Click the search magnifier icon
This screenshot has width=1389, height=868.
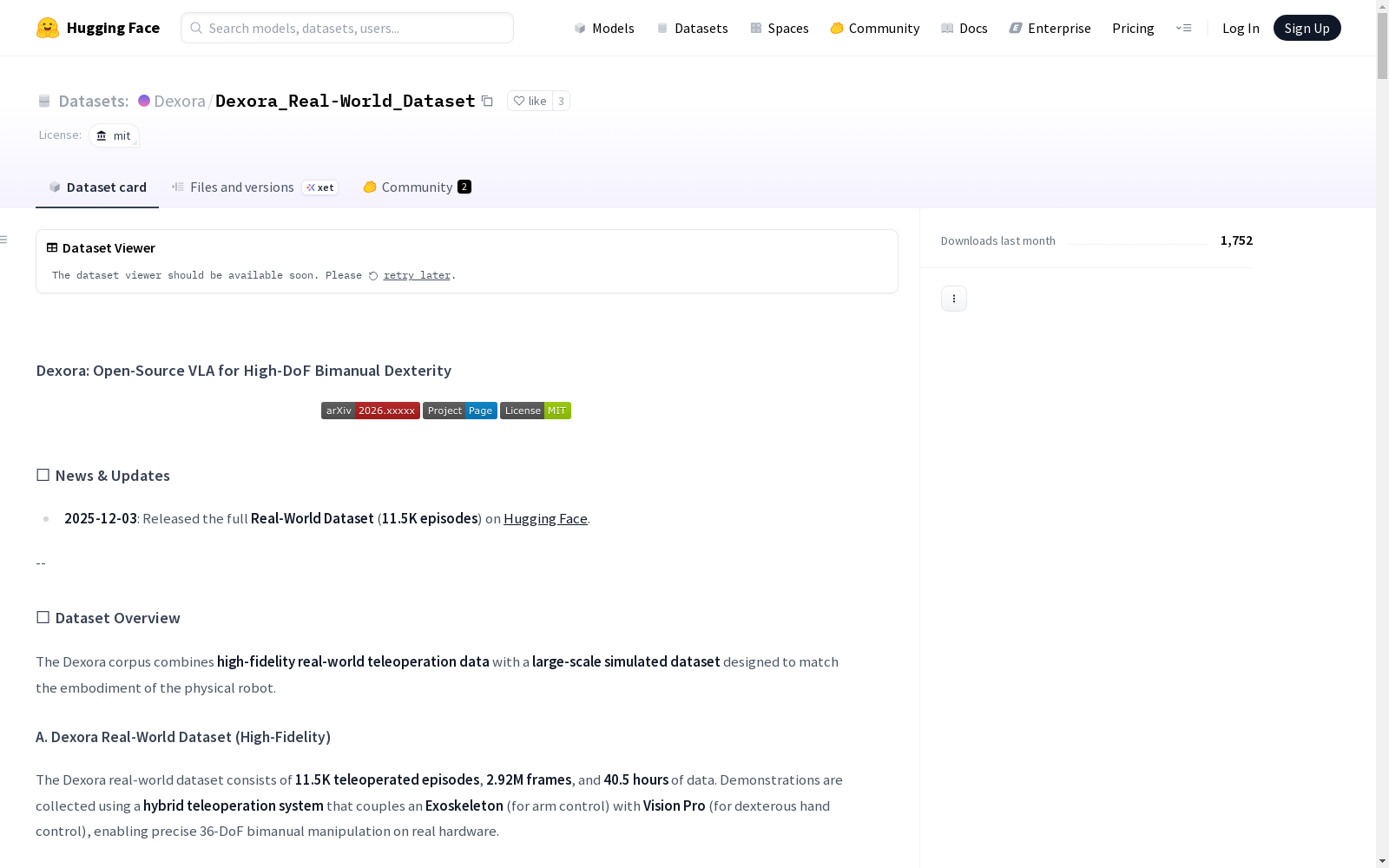pyautogui.click(x=196, y=28)
